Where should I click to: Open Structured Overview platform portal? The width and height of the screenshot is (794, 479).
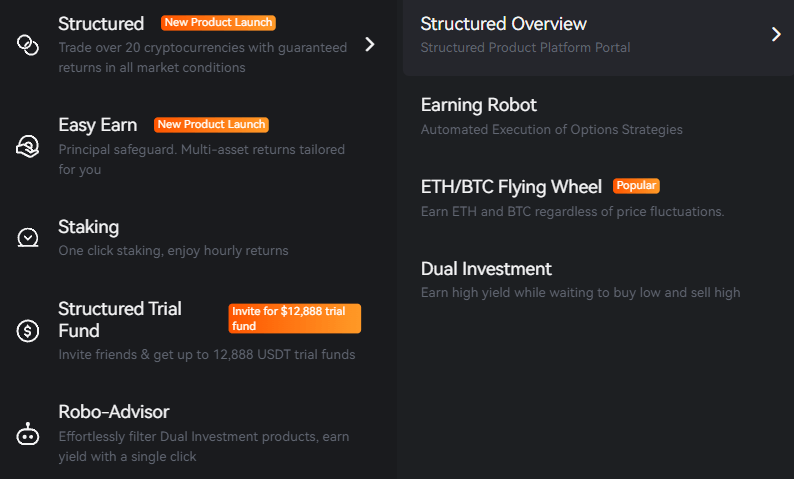[504, 24]
